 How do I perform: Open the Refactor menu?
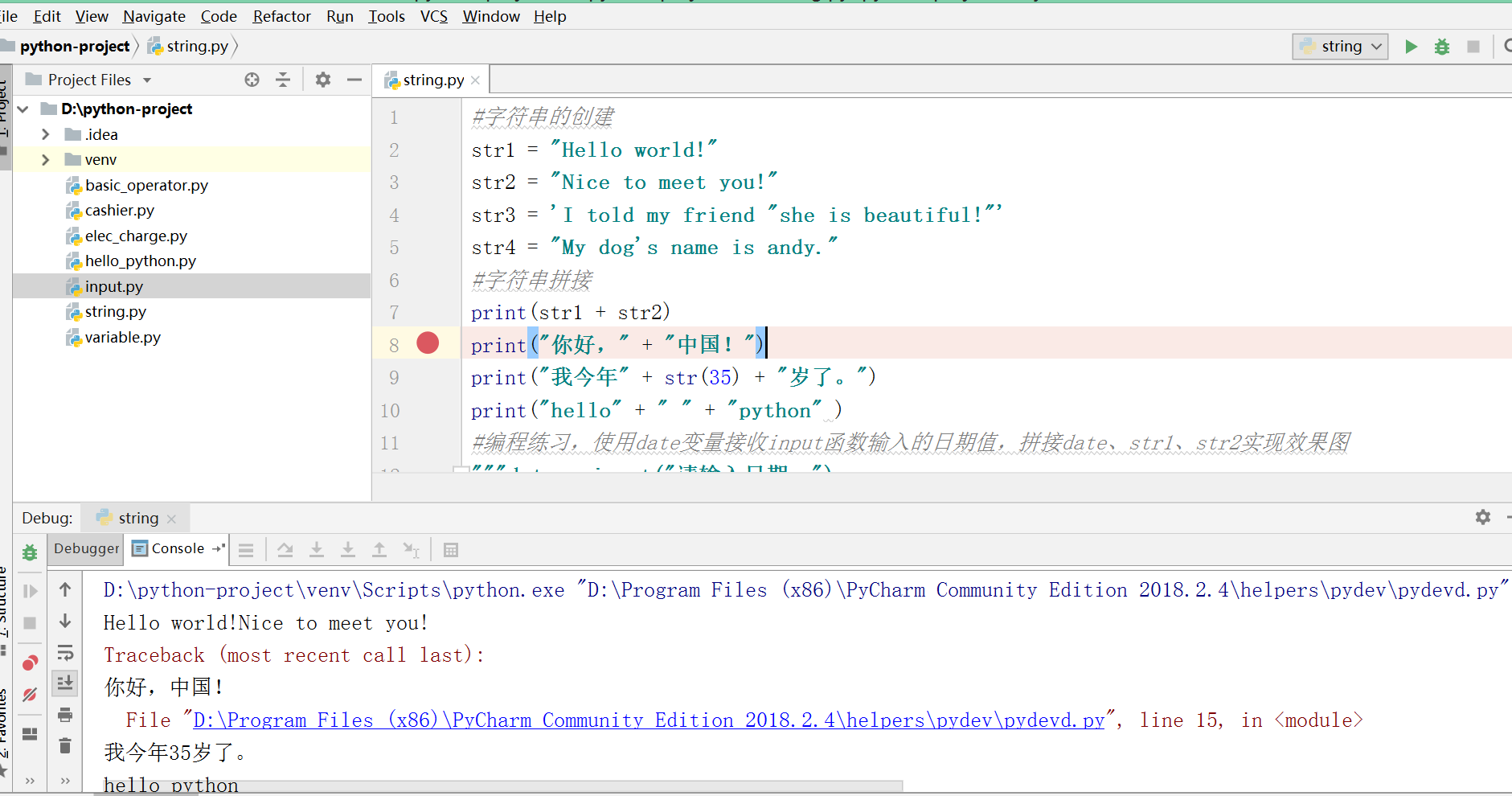click(281, 16)
